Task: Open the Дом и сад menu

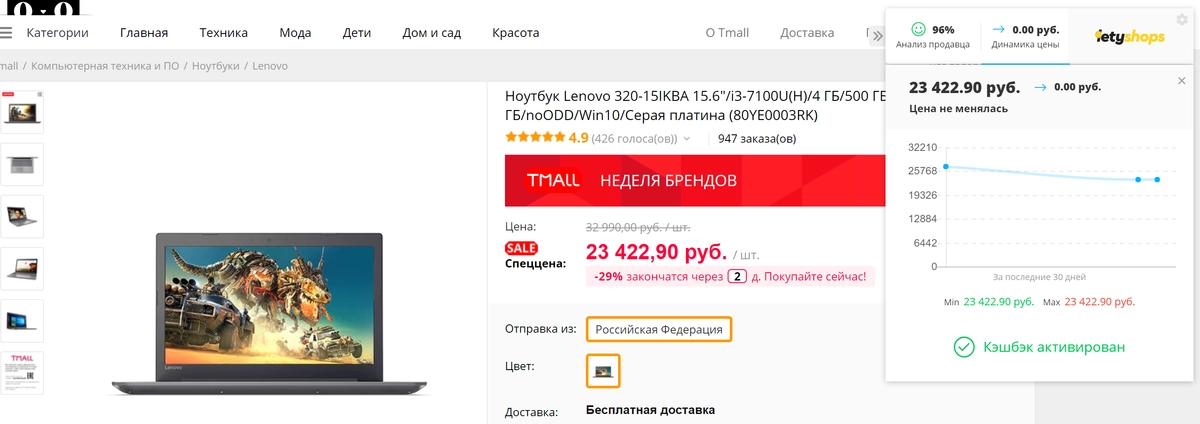Action: click(431, 32)
